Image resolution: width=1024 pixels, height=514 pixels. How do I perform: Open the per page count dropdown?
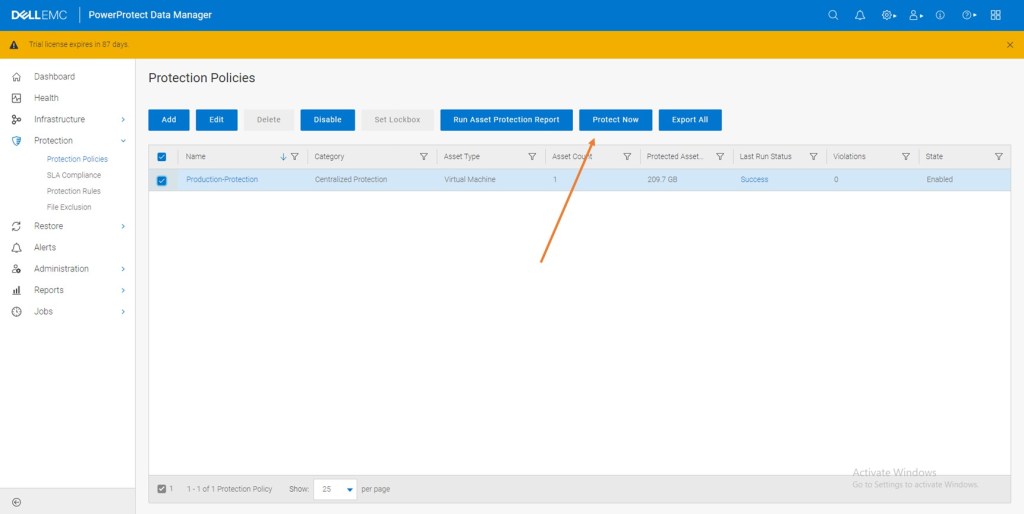point(336,489)
